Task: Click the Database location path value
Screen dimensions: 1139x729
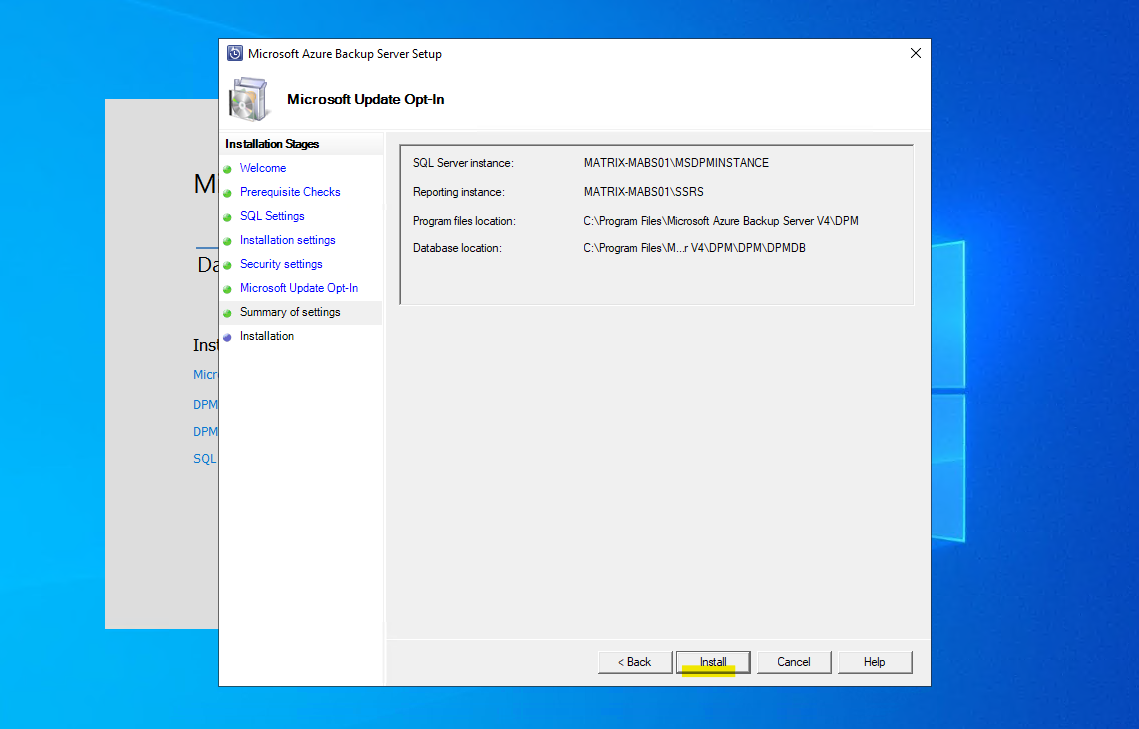Action: coord(694,248)
